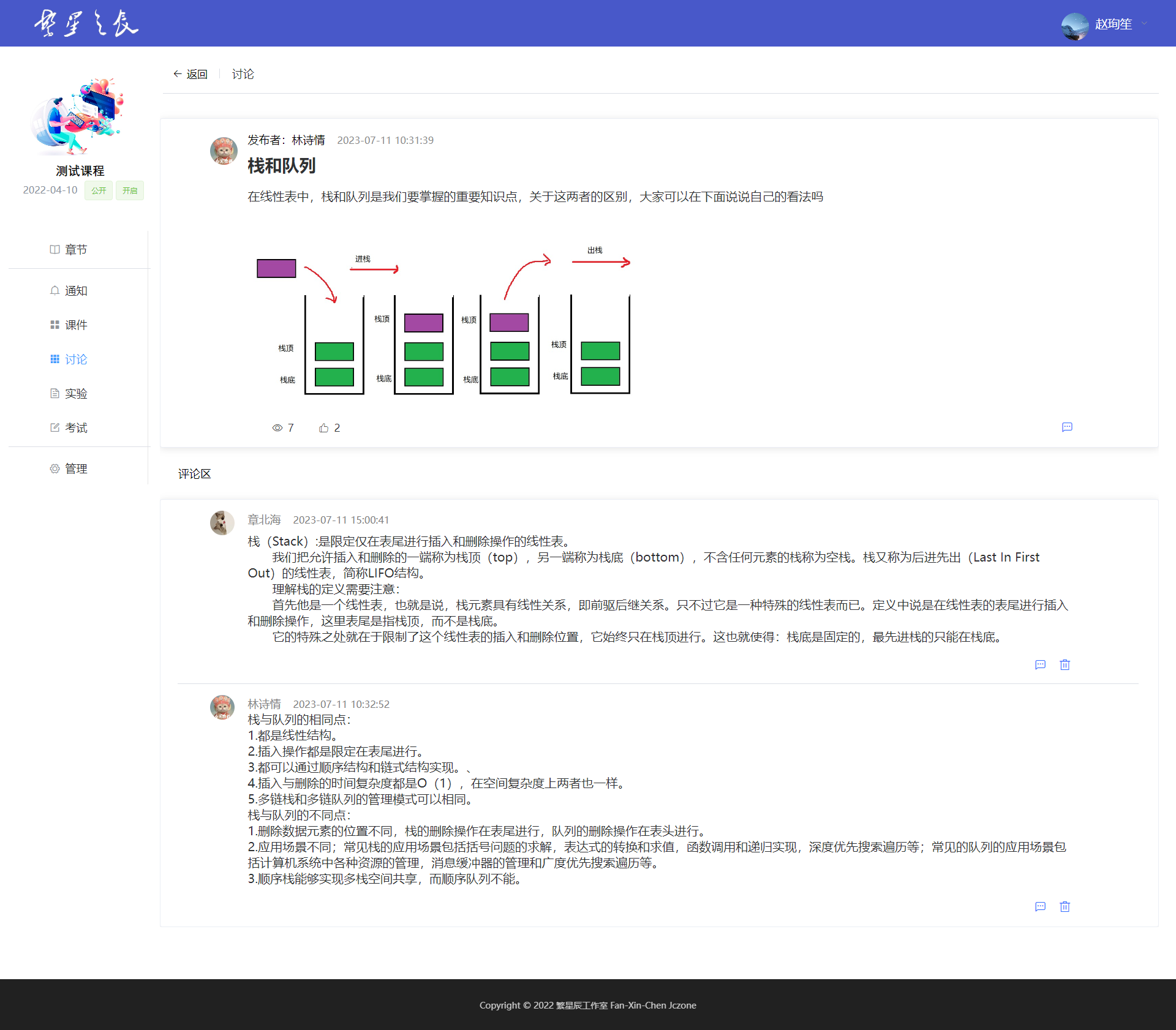Delete 林诗情's comment with trash icon
The image size is (1176, 1030).
[x=1065, y=907]
